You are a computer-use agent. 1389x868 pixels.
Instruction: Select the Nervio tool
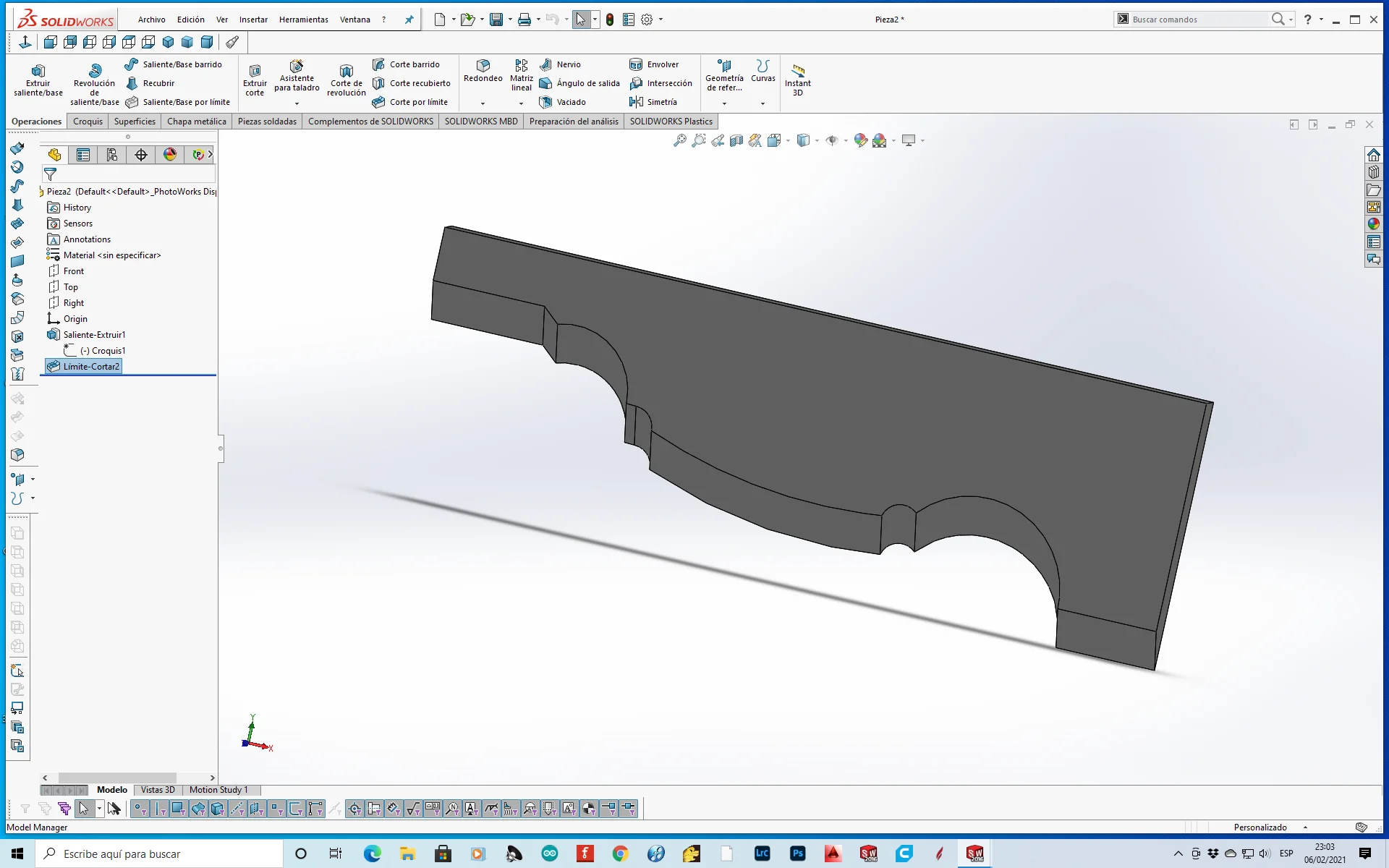568,64
